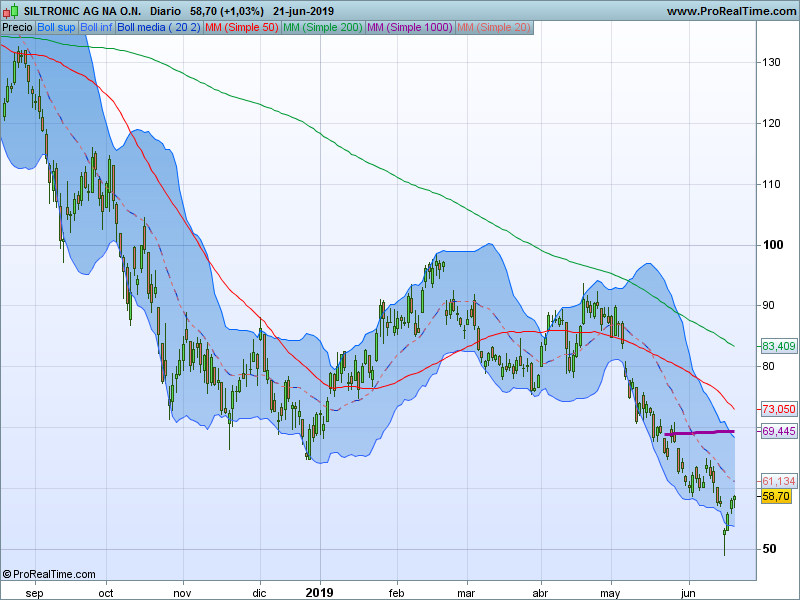
Task: Click the SILTRONIC AG NA O.N. title
Action: tap(82, 11)
